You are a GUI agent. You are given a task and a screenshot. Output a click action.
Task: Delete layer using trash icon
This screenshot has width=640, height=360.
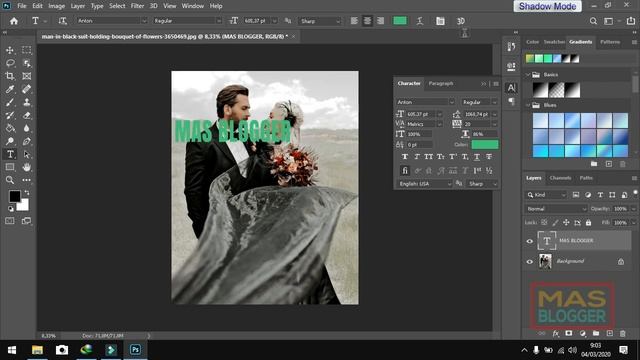tap(622, 333)
